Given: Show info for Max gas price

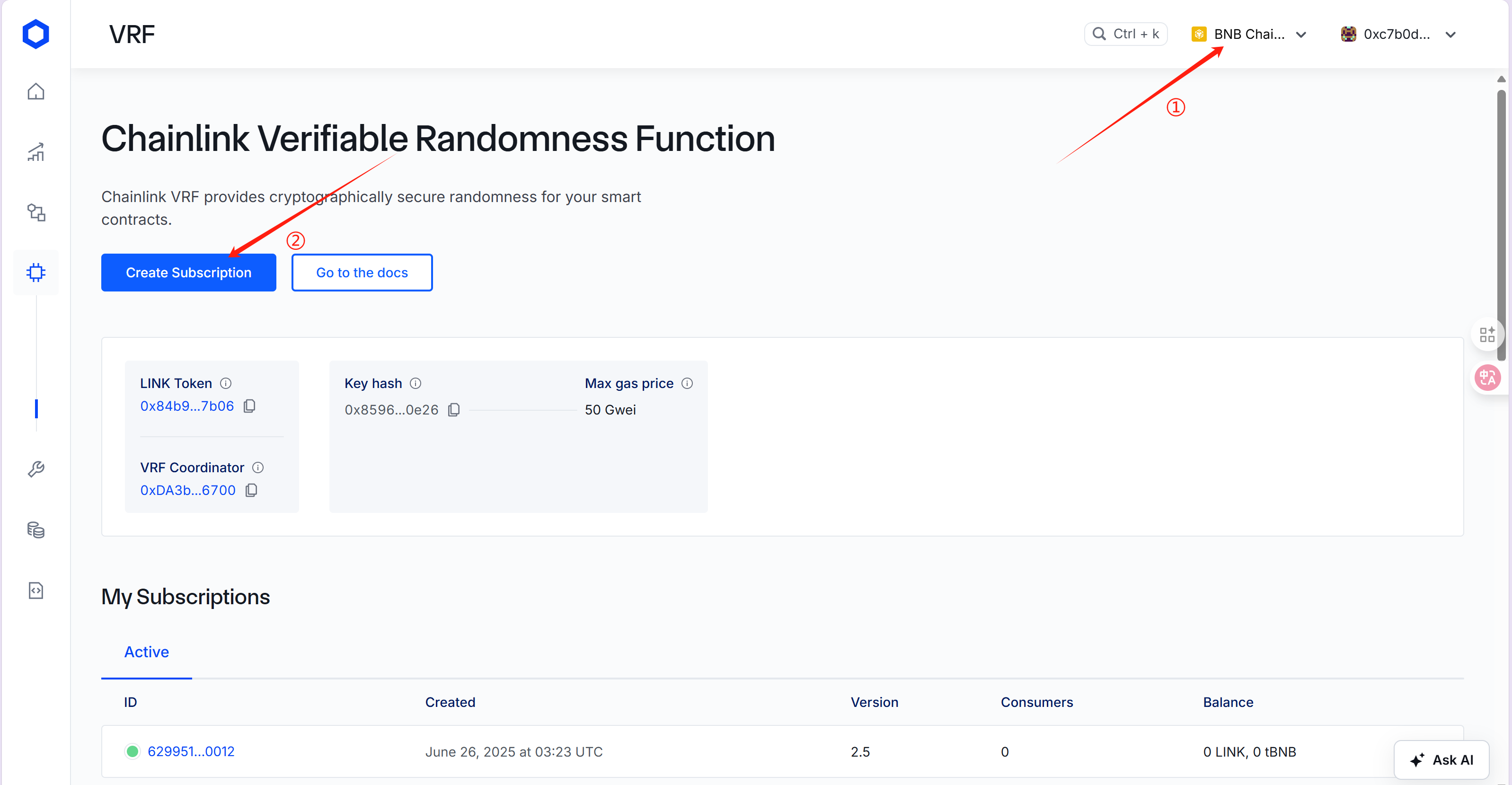Looking at the screenshot, I should (687, 383).
